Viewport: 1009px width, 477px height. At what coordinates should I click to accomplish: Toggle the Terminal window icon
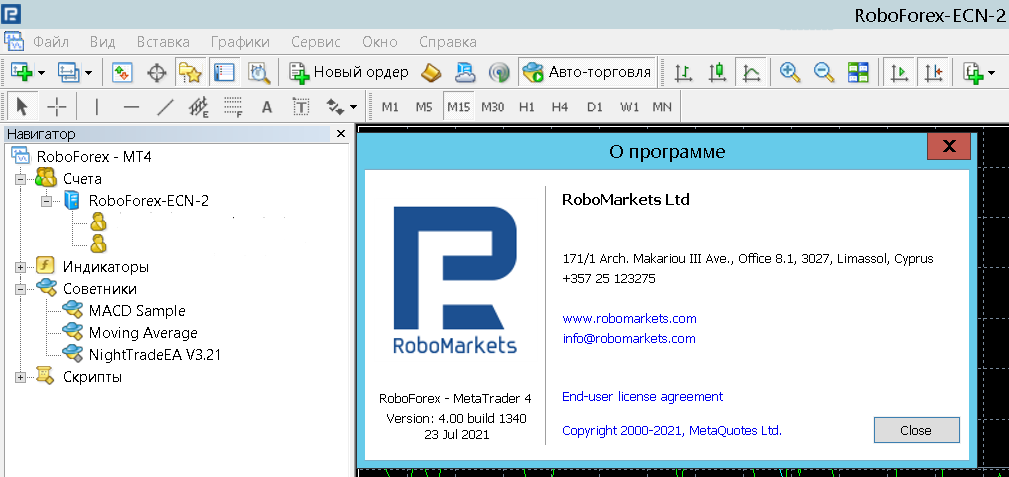225,72
